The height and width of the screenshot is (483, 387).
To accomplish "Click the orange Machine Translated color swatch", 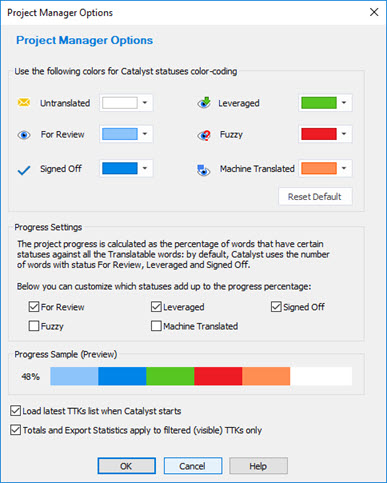I will point(319,168).
